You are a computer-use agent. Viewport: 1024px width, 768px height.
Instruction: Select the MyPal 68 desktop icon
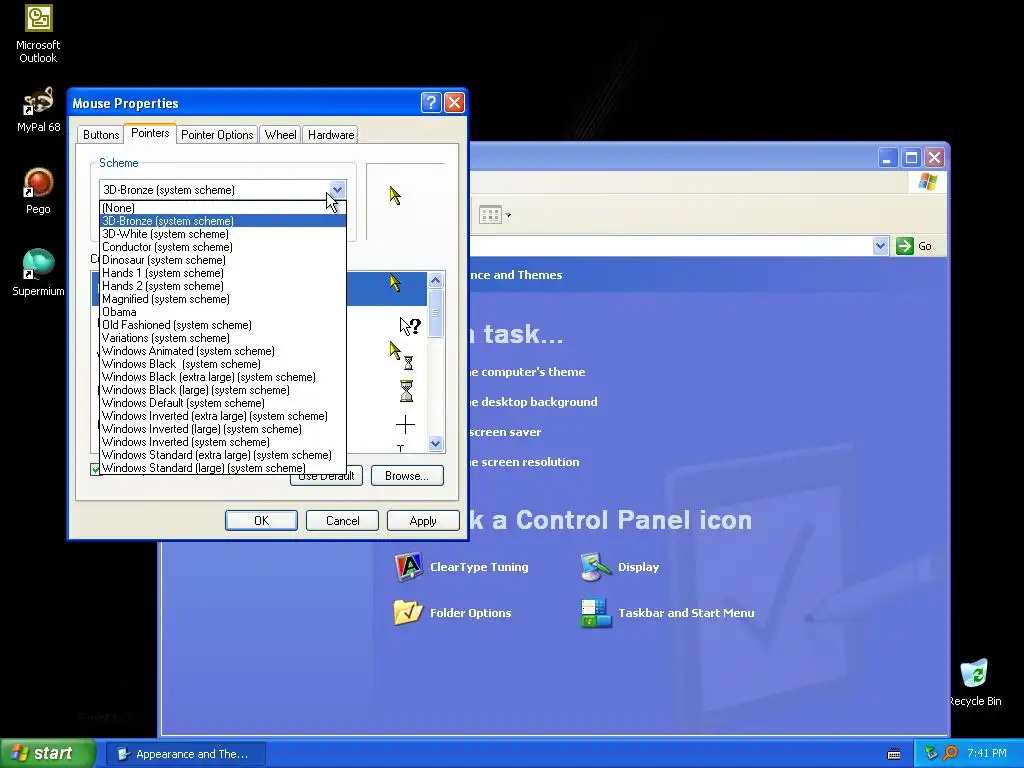(38, 110)
